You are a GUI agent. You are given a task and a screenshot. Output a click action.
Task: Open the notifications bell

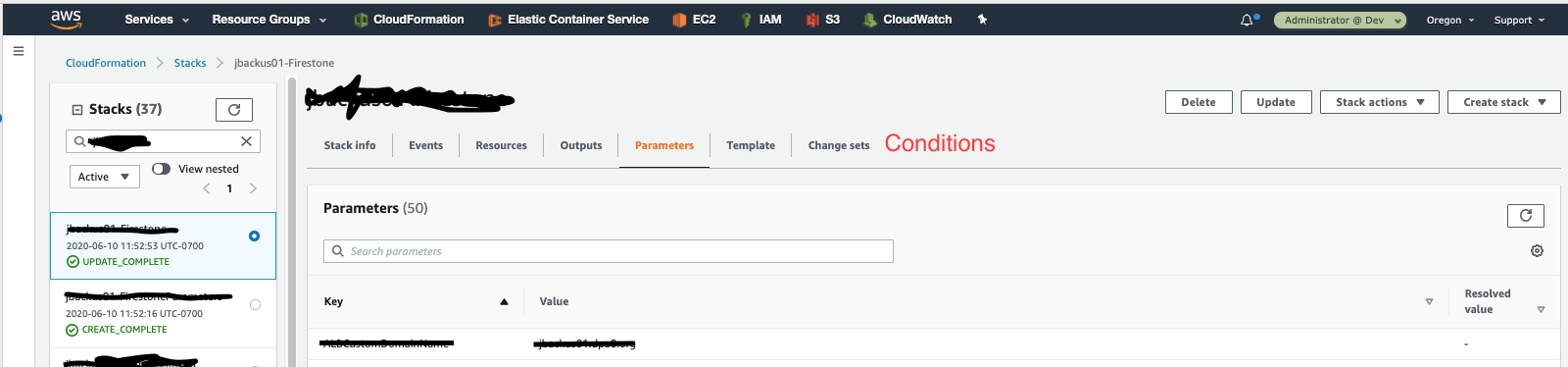1247,20
